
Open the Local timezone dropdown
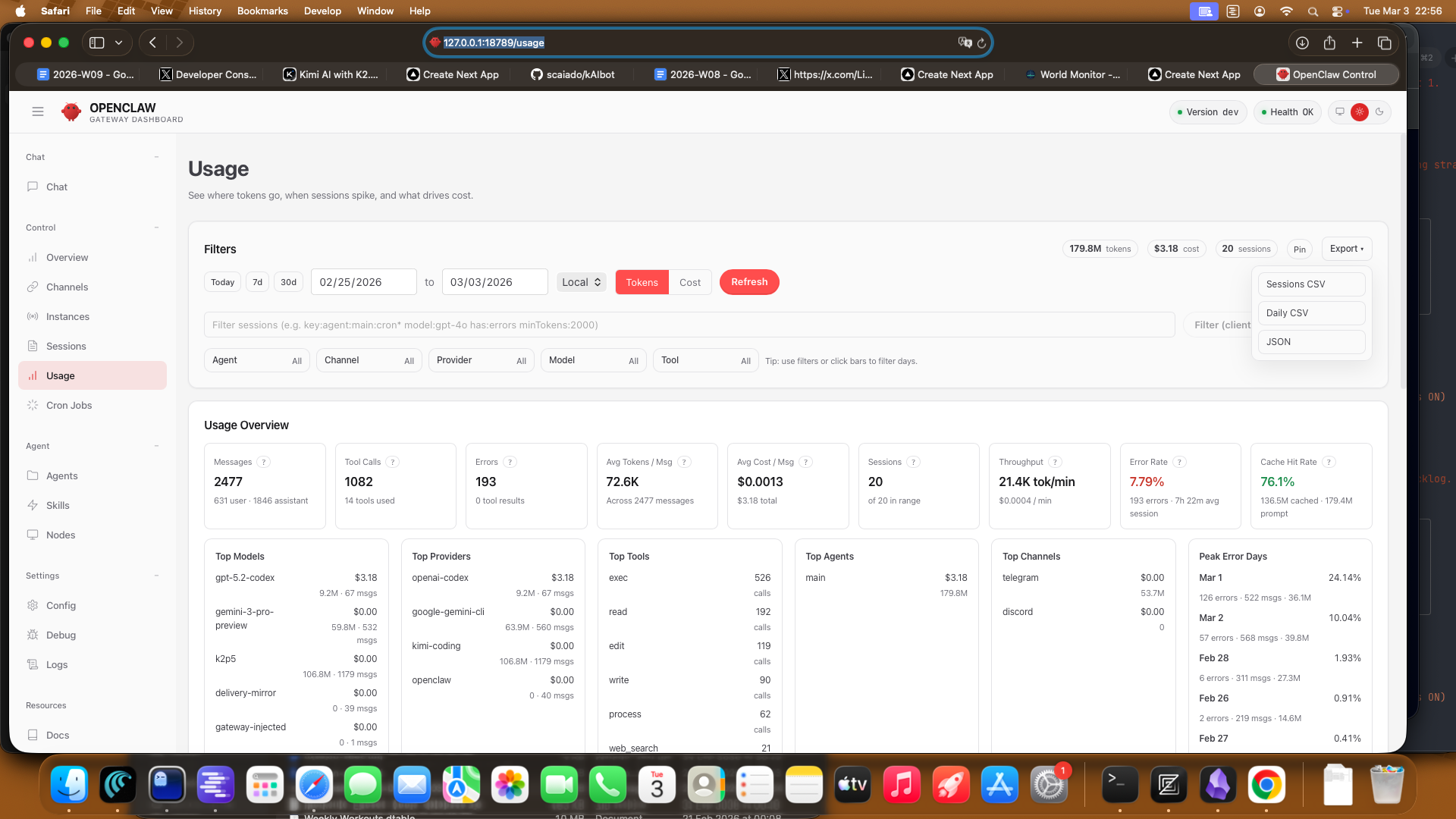[582, 283]
